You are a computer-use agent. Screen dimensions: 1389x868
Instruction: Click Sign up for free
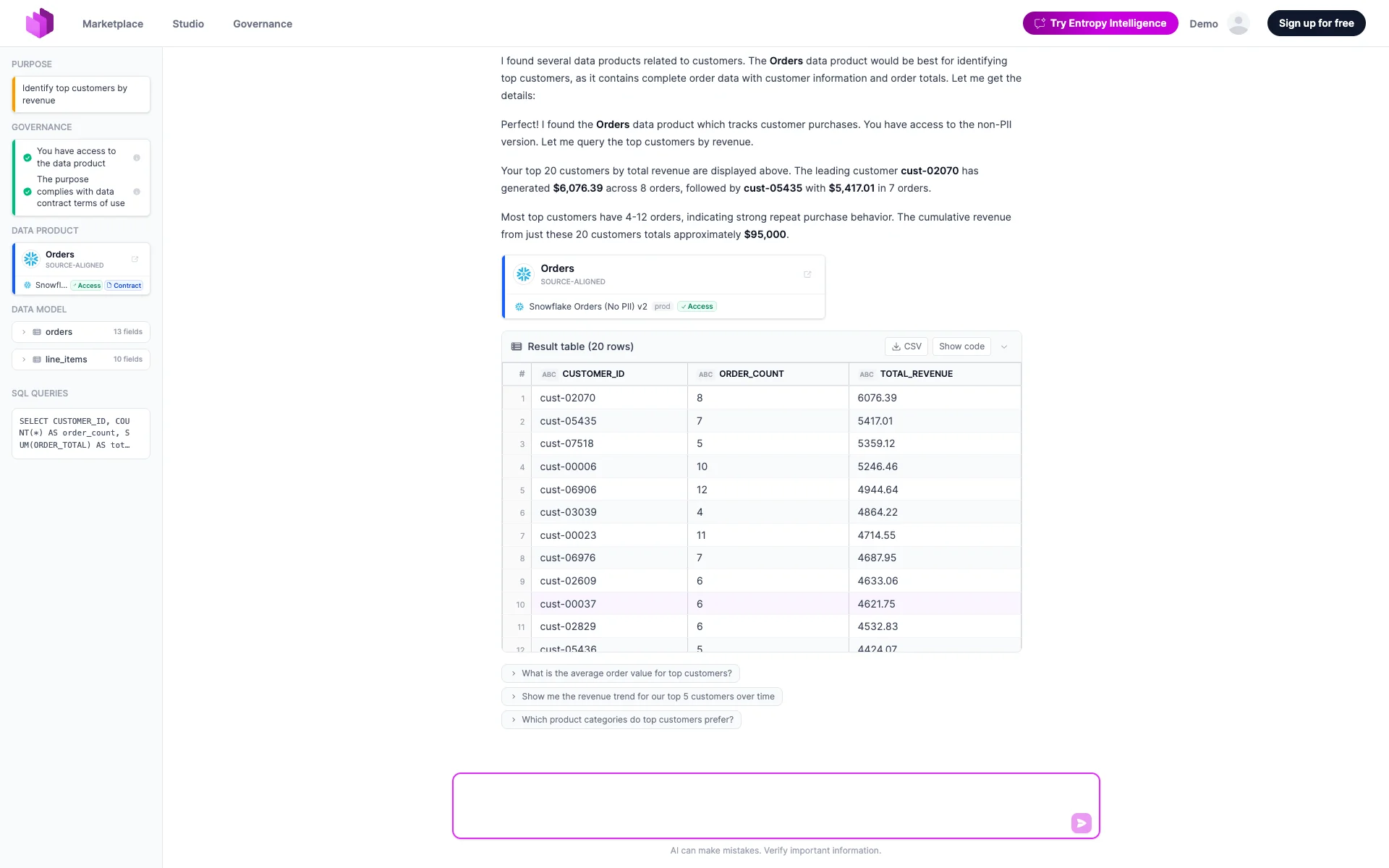[1316, 22]
